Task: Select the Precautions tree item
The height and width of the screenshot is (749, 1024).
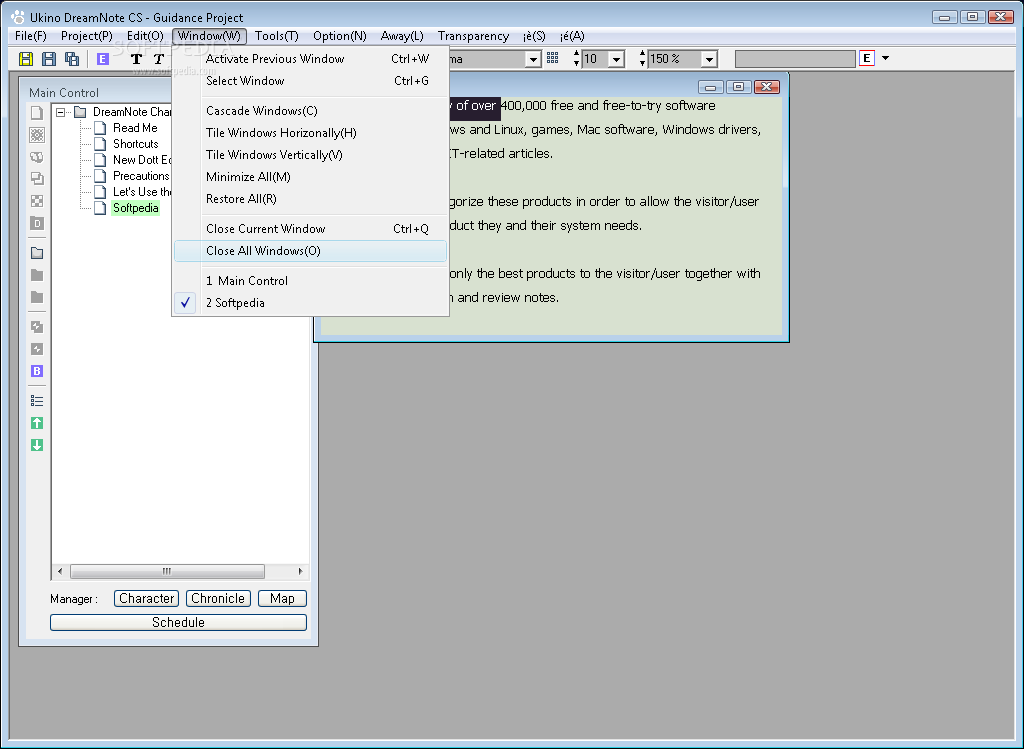Action: [141, 176]
